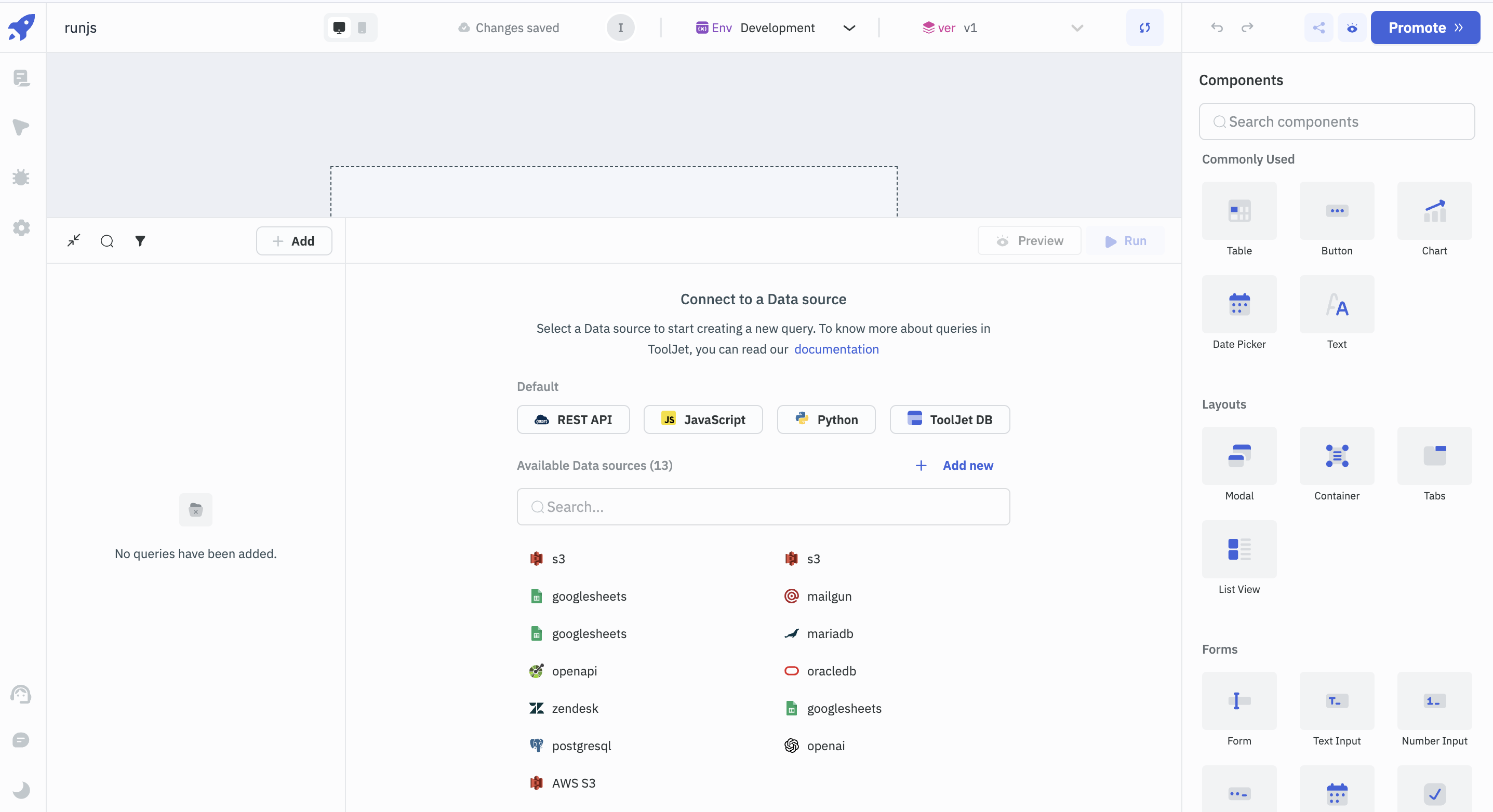Screen dimensions: 1493x812
Task: Toggle dark mode with moon icon
Action: (21, 789)
